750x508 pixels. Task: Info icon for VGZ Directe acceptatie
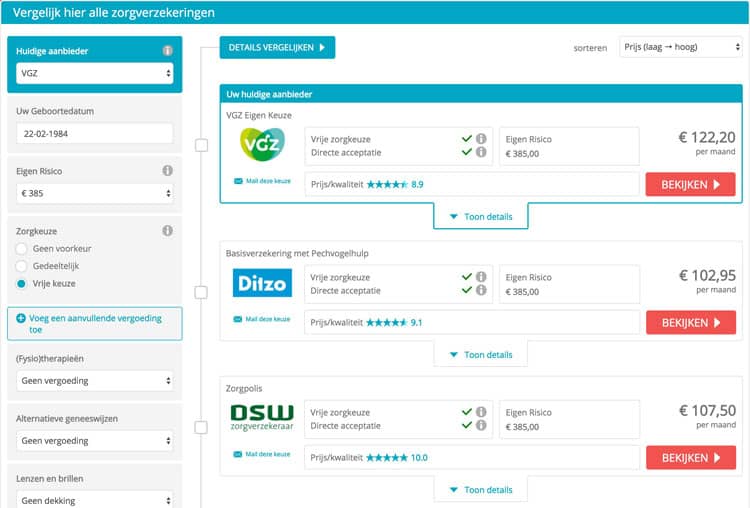pyautogui.click(x=481, y=152)
